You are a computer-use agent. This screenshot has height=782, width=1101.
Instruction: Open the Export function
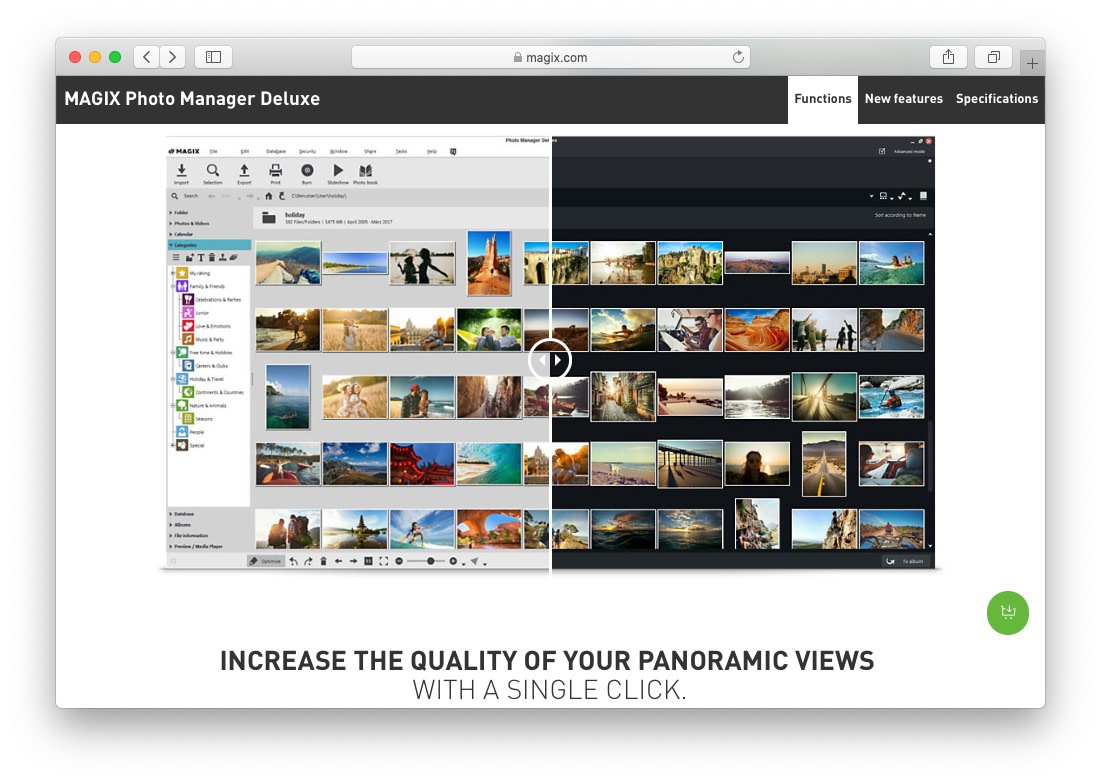pyautogui.click(x=244, y=170)
